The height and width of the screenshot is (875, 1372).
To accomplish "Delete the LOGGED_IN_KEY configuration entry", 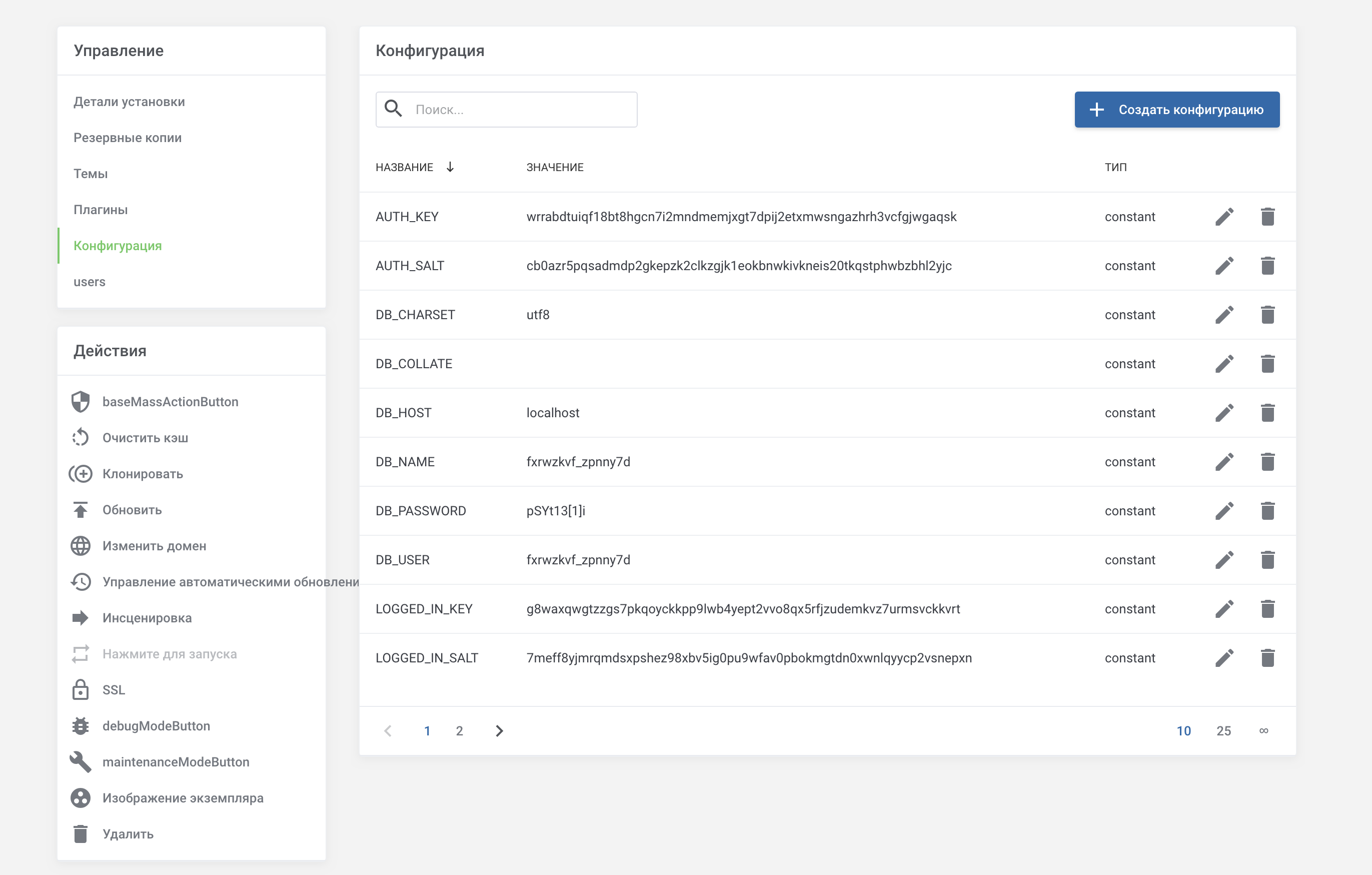I will pyautogui.click(x=1267, y=609).
